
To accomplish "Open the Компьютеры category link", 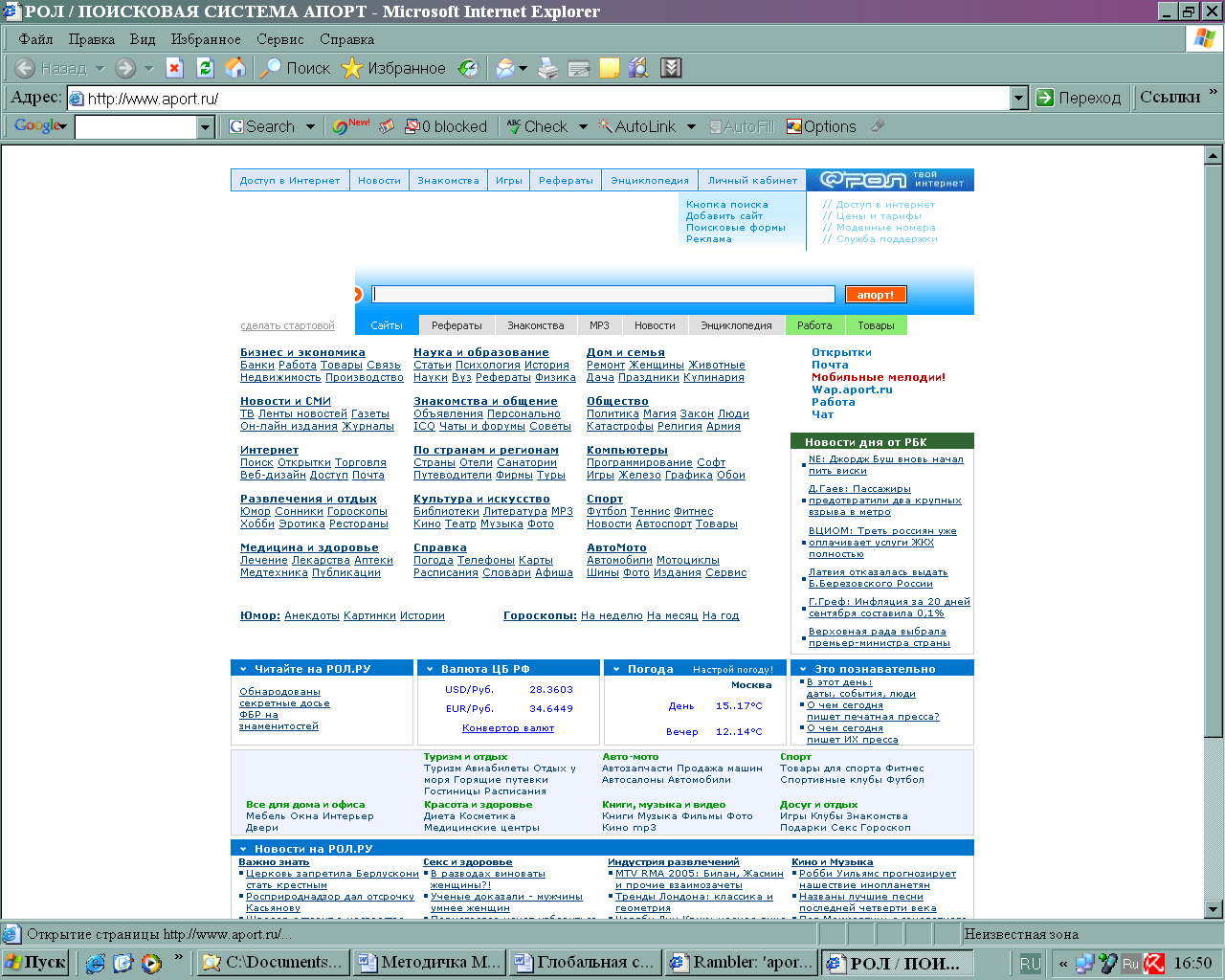I will (x=627, y=450).
